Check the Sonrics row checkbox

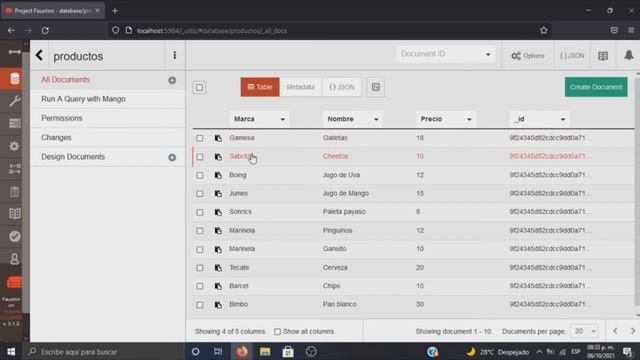pos(200,212)
